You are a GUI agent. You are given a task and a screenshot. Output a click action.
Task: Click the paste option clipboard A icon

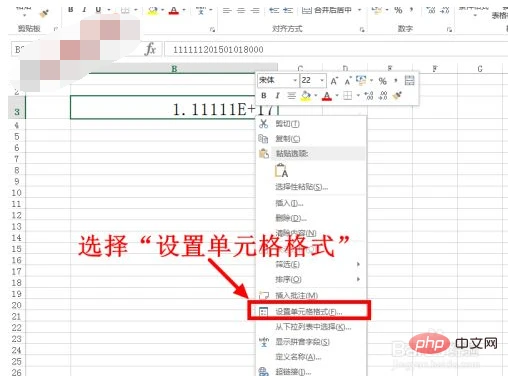(281, 171)
